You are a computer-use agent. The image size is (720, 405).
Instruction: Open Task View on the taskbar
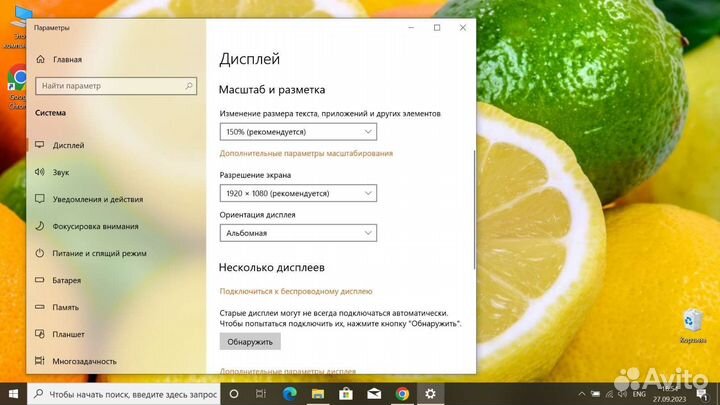click(x=261, y=394)
